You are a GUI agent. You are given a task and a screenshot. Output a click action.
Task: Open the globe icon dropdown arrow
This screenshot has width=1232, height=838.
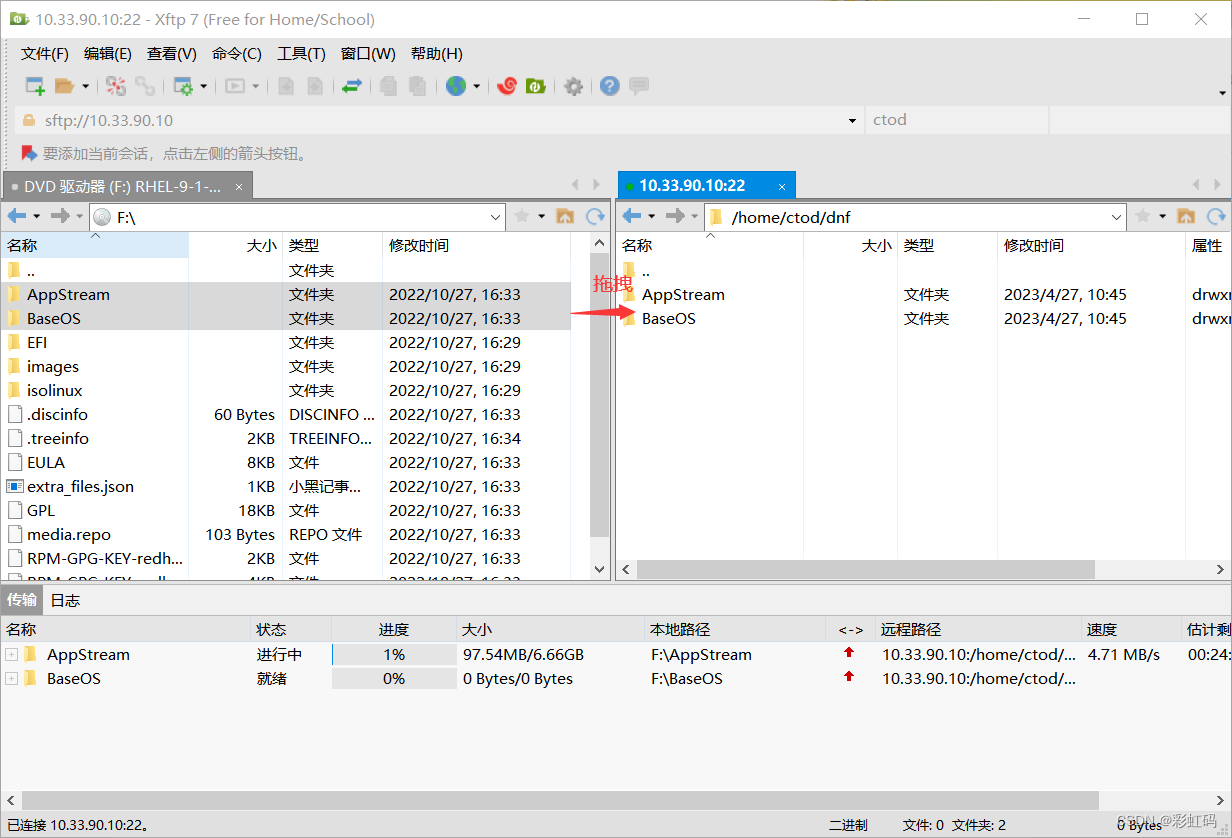click(477, 87)
